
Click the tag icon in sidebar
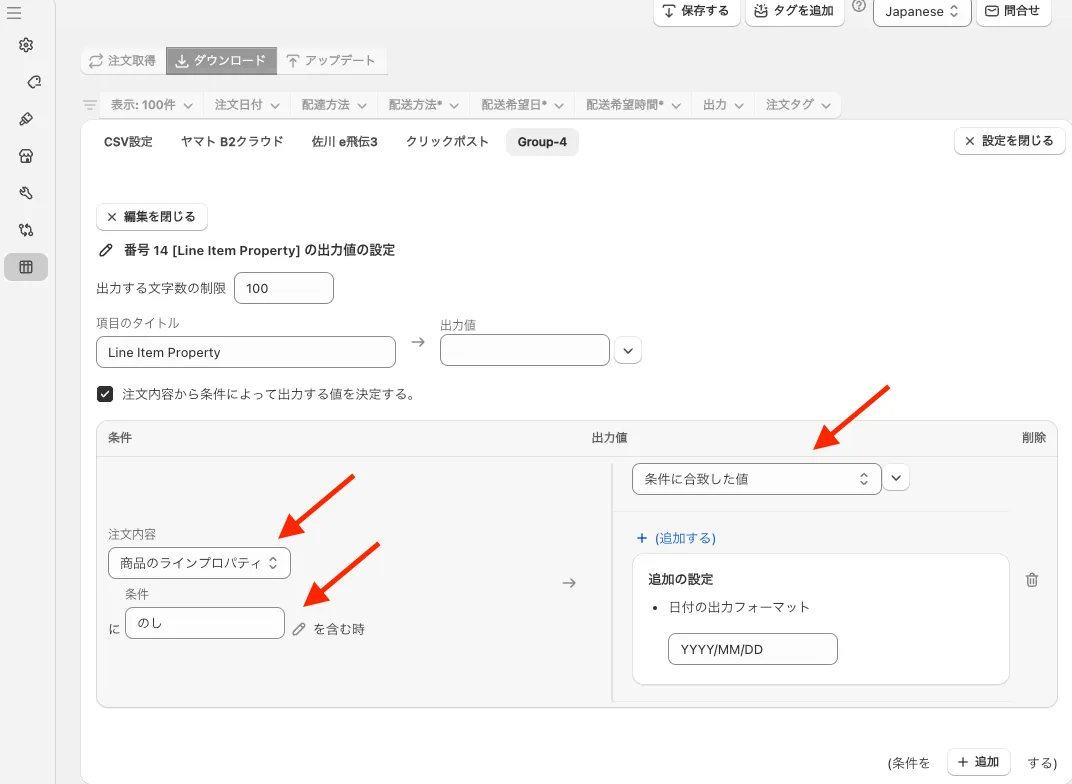tap(33, 82)
